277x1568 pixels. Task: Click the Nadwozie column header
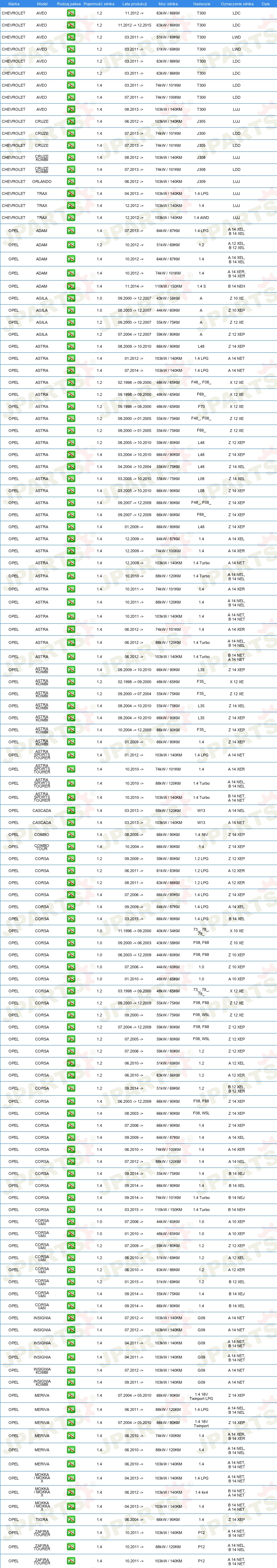[202, 4]
